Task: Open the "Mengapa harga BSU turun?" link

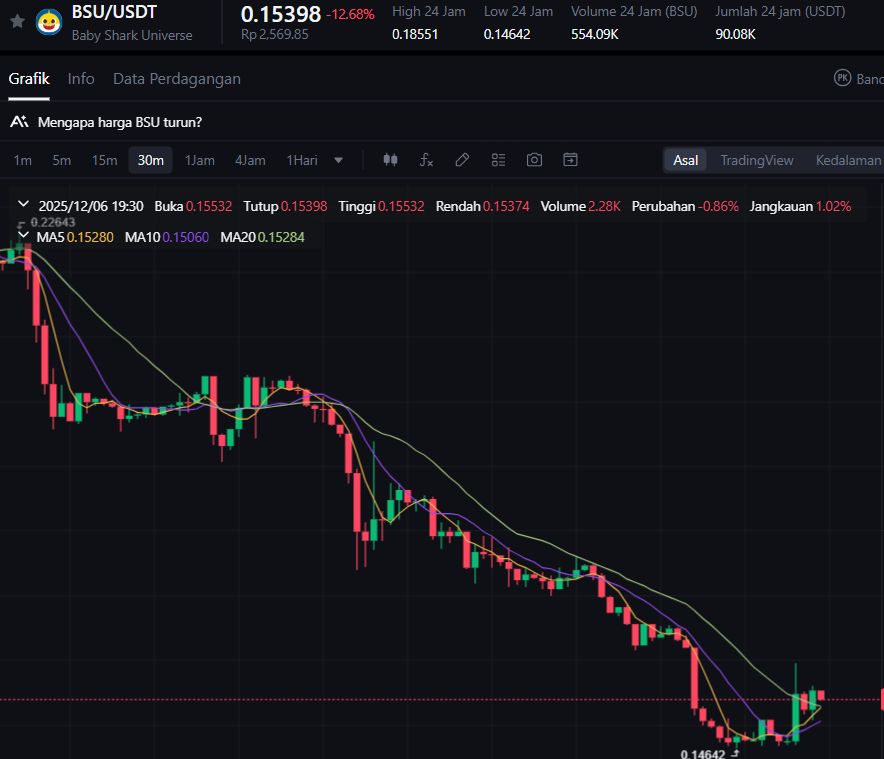Action: coord(119,122)
